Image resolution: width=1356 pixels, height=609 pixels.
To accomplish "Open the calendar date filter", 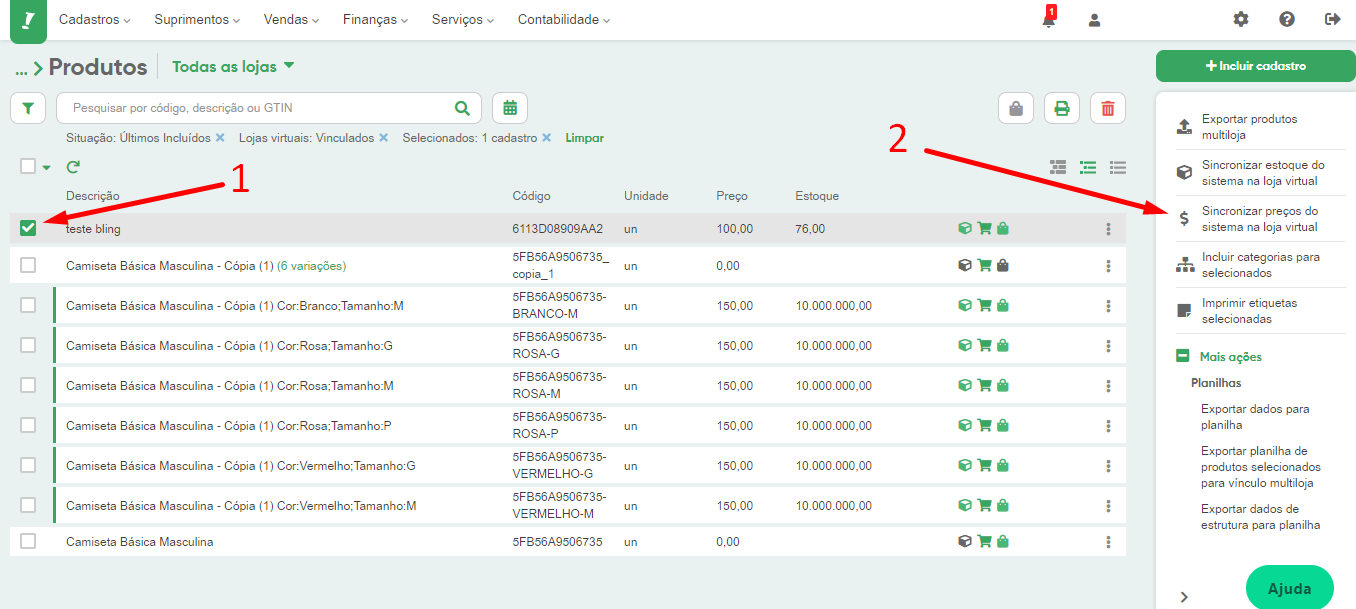I will point(510,108).
